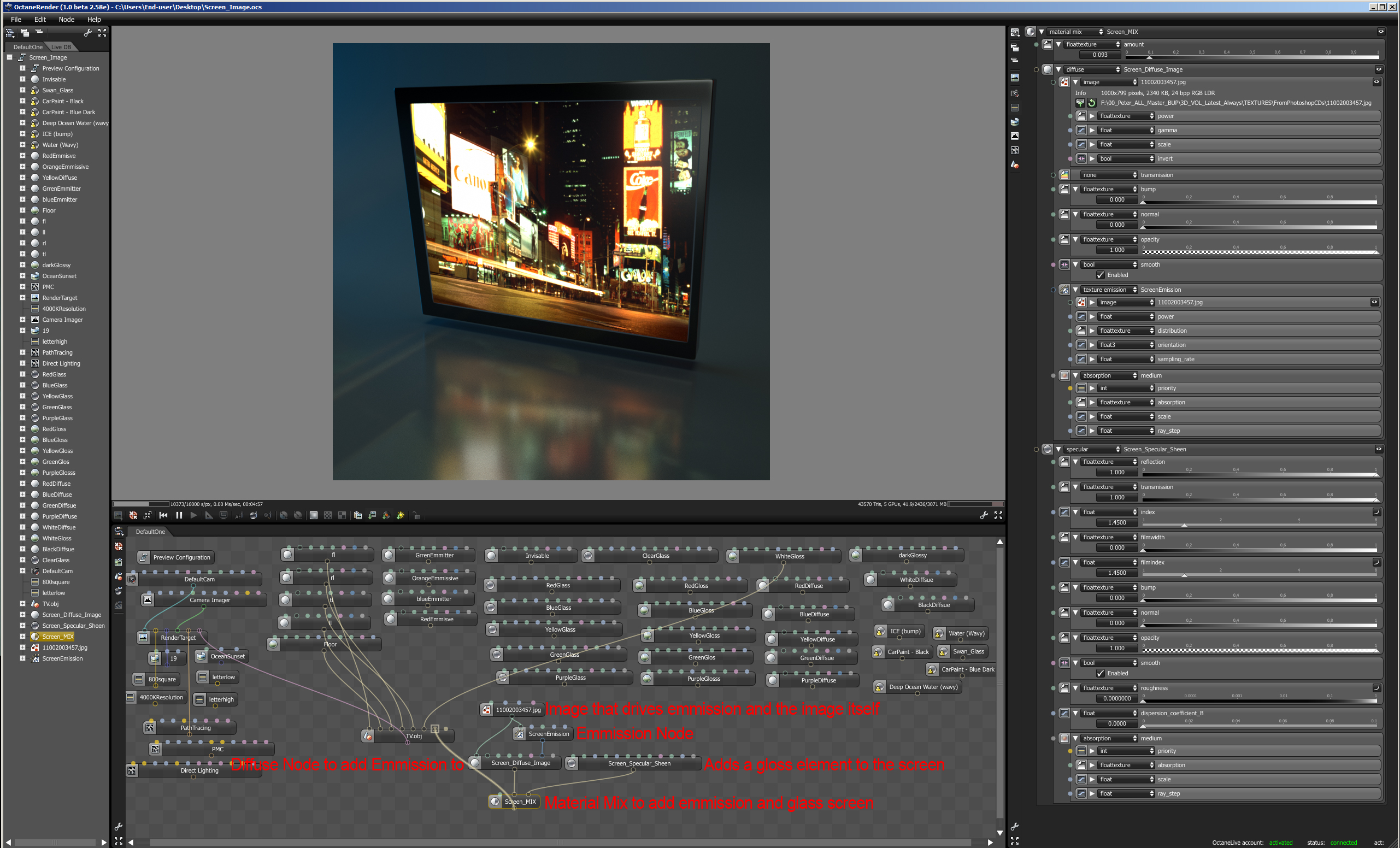The width and height of the screenshot is (1400, 848).
Task: Uncheck Enabled under specular smooth
Action: coord(1101,673)
